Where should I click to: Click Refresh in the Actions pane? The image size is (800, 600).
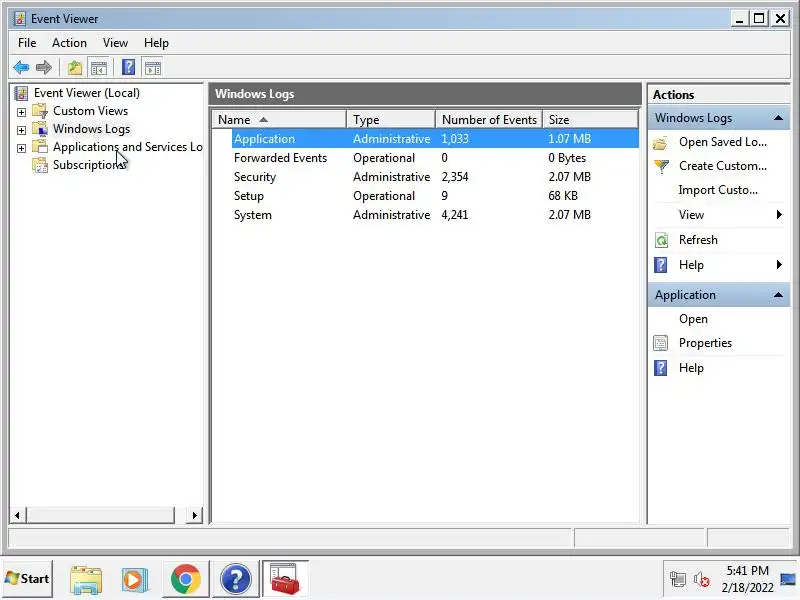click(x=698, y=240)
